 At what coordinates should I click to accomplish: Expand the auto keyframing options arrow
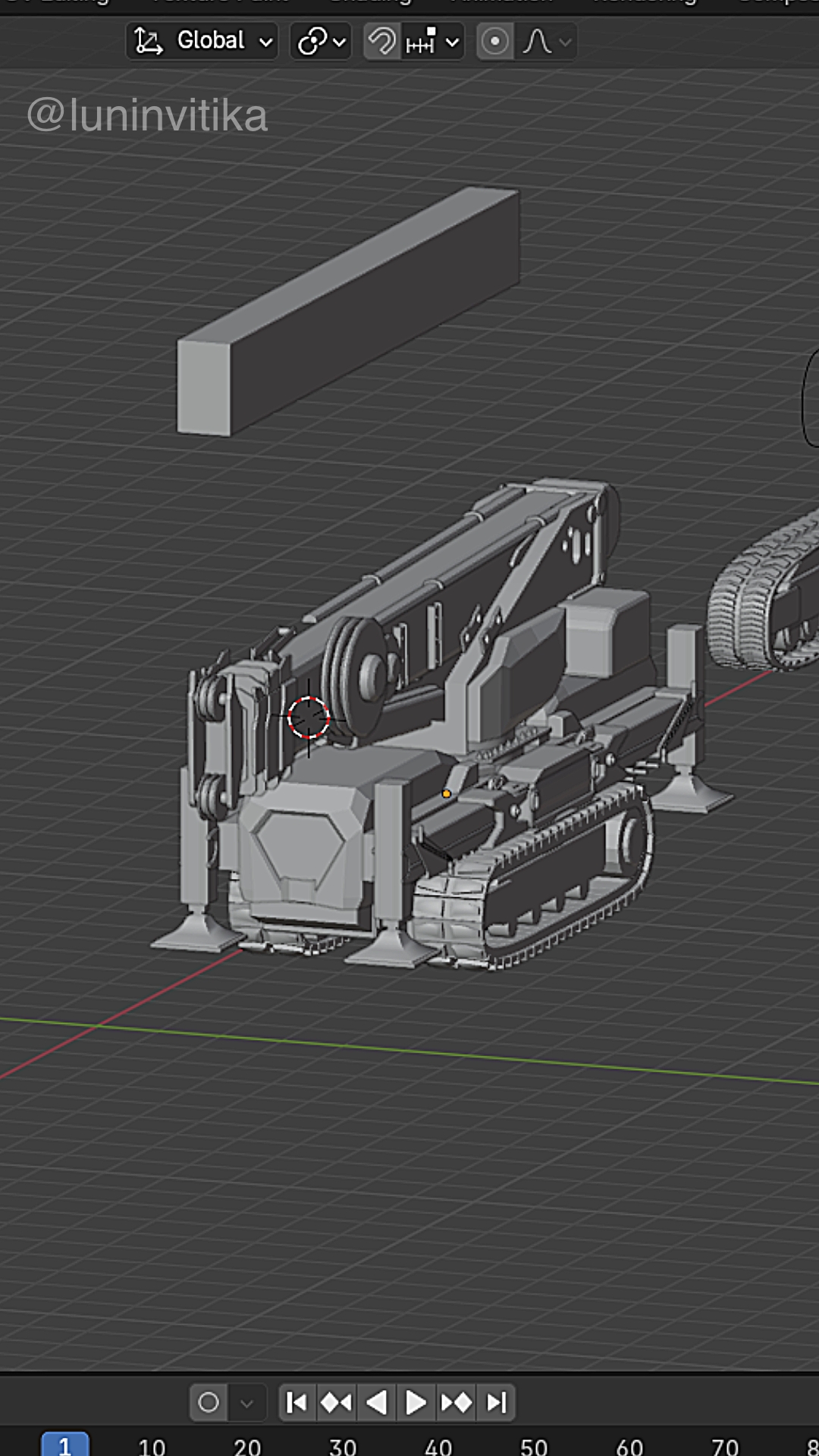pyautogui.click(x=246, y=1403)
